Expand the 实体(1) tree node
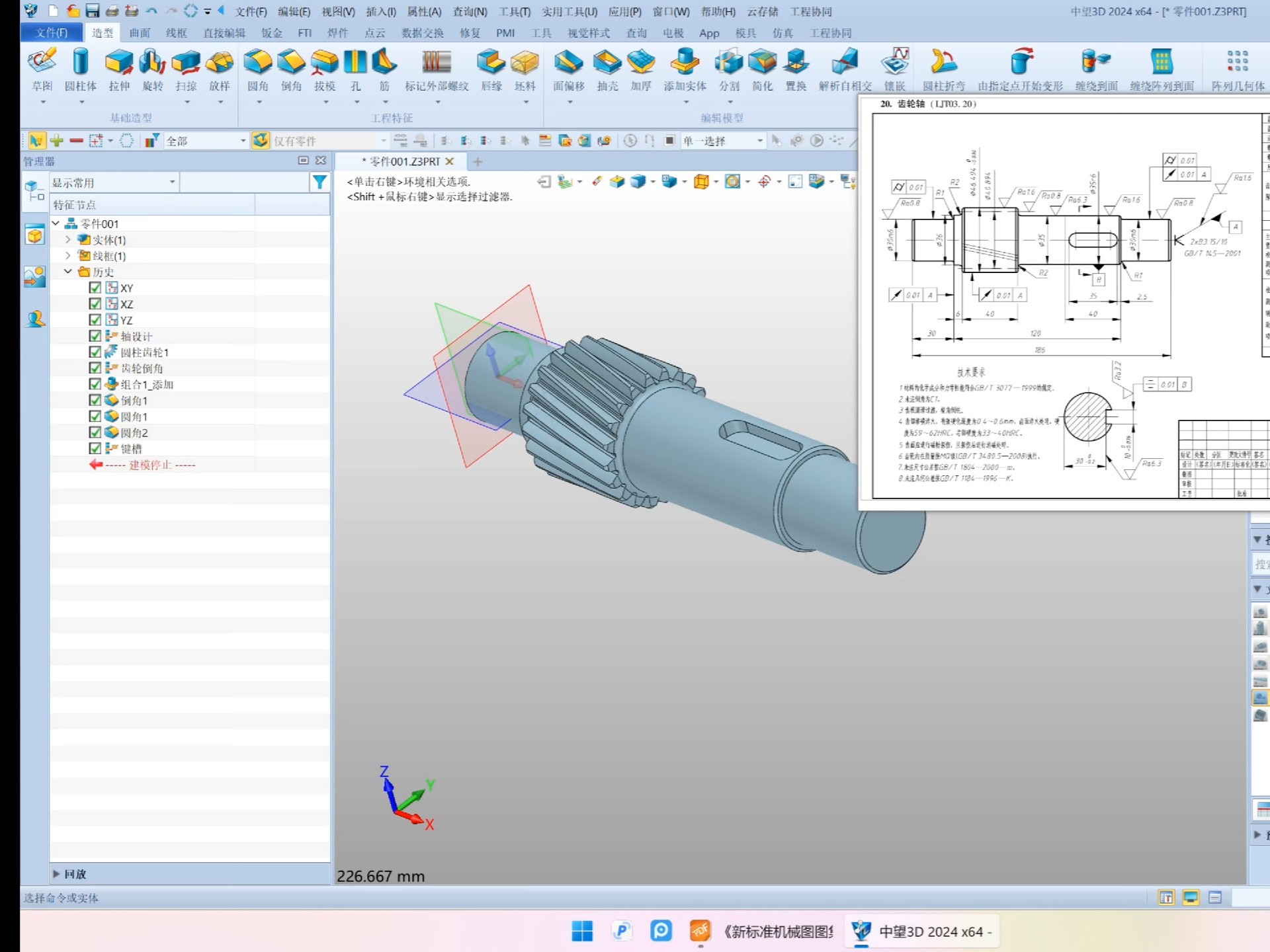The height and width of the screenshot is (952, 1270). (x=68, y=239)
